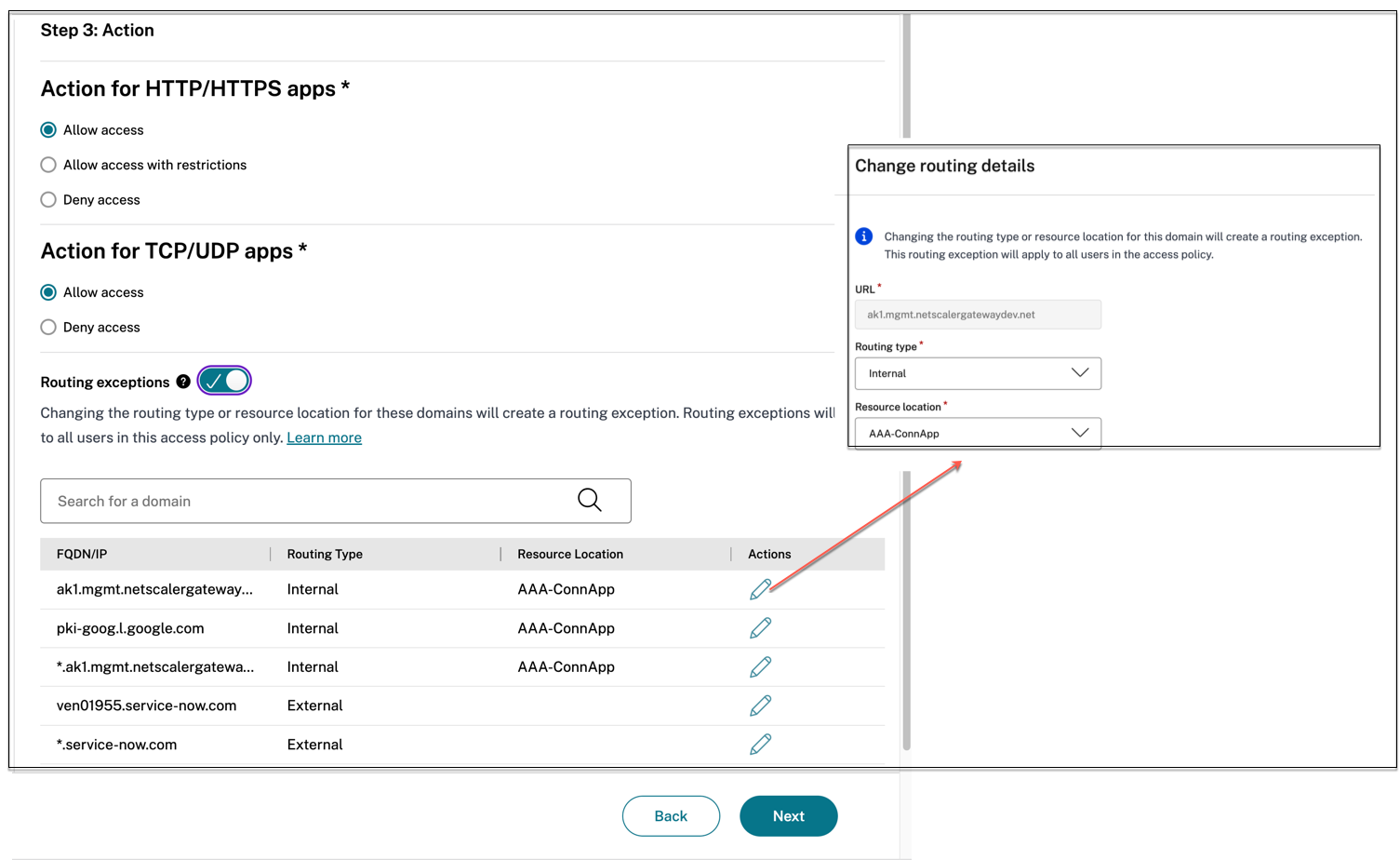Open Routing exceptions help tooltip icon
The height and width of the screenshot is (860, 1400).
pyautogui.click(x=183, y=382)
